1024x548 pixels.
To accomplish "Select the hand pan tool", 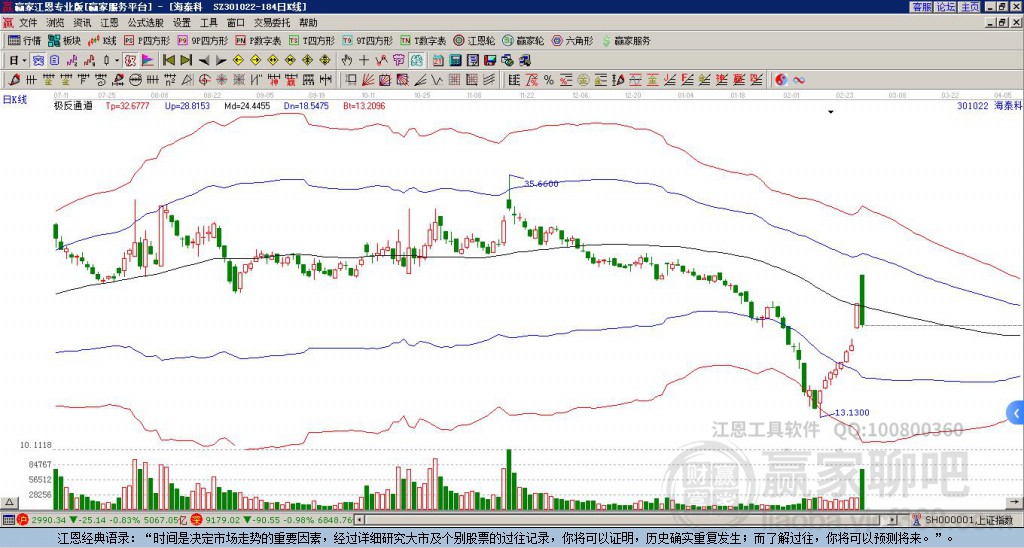I will pyautogui.click(x=347, y=61).
